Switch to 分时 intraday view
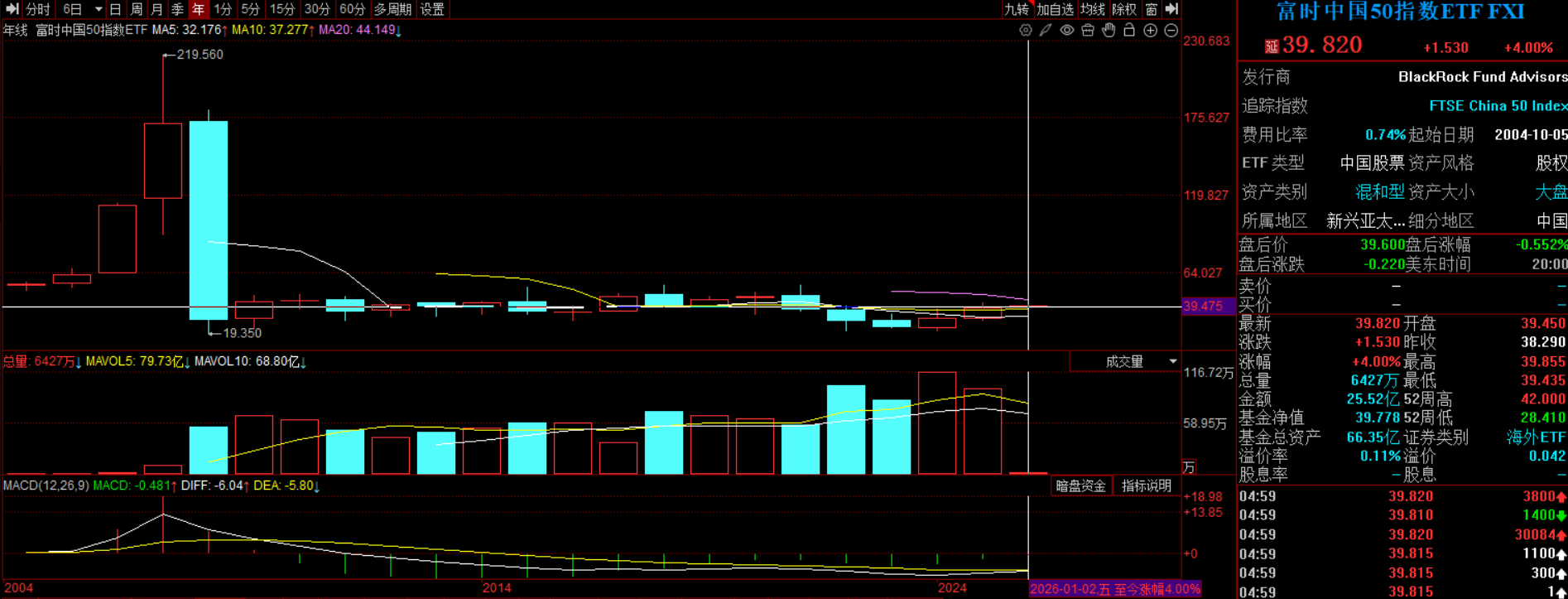The width and height of the screenshot is (1568, 599). pos(38,9)
